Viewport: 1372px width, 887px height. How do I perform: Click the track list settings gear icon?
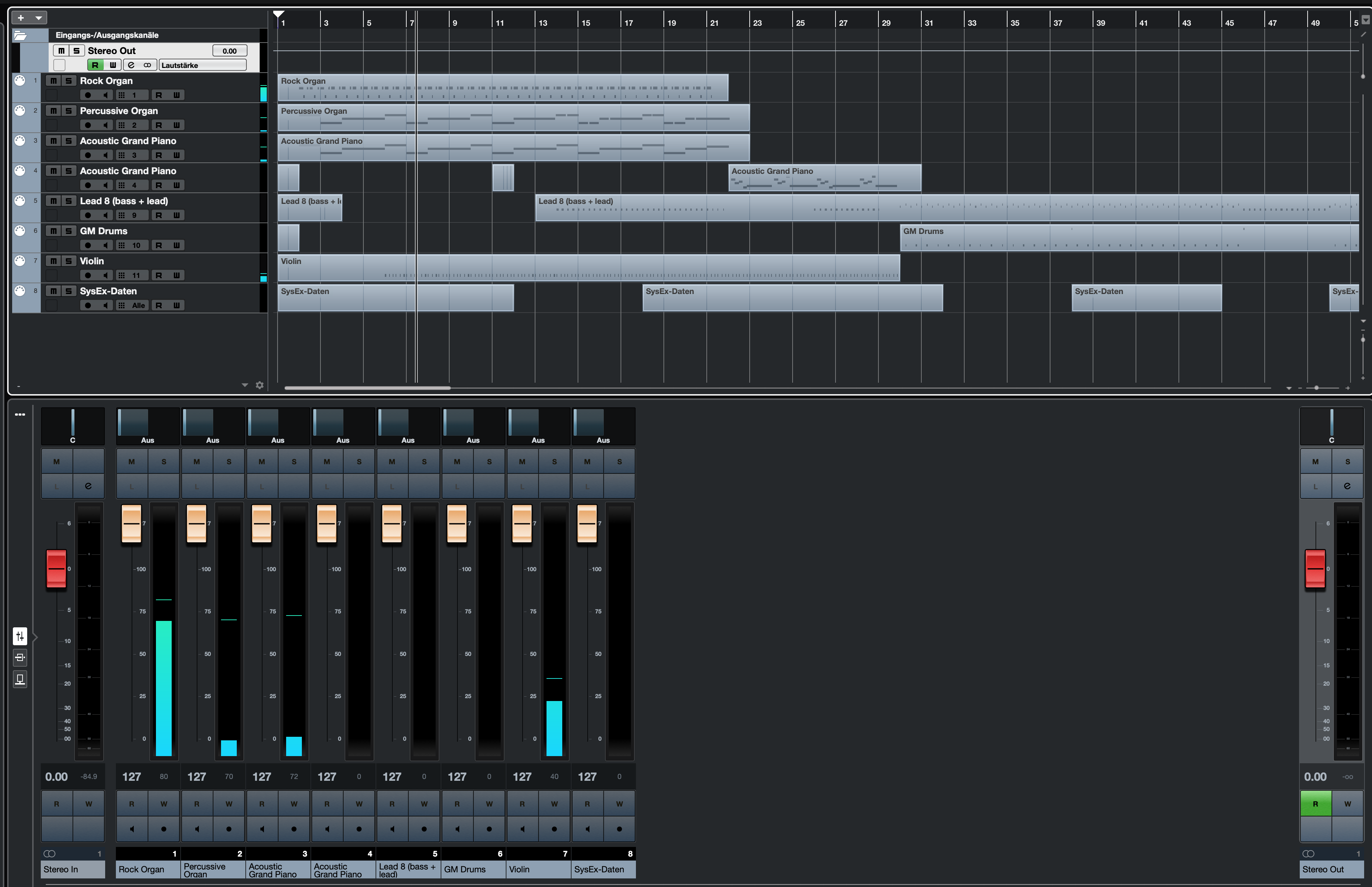259,385
